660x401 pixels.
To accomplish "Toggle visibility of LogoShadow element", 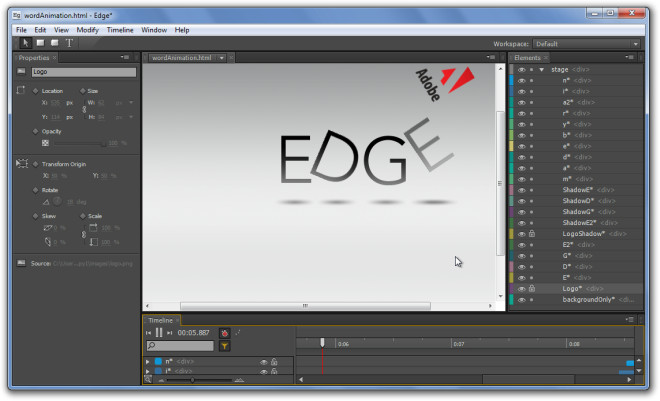I will coord(522,234).
